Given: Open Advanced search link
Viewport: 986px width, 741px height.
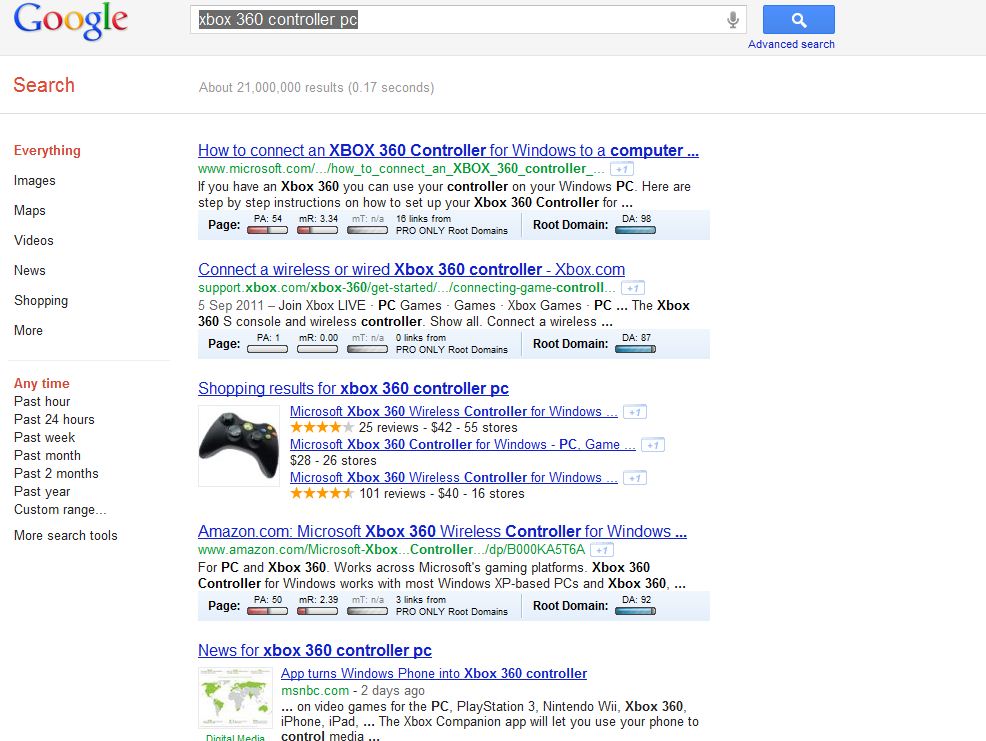Looking at the screenshot, I should click(x=791, y=44).
